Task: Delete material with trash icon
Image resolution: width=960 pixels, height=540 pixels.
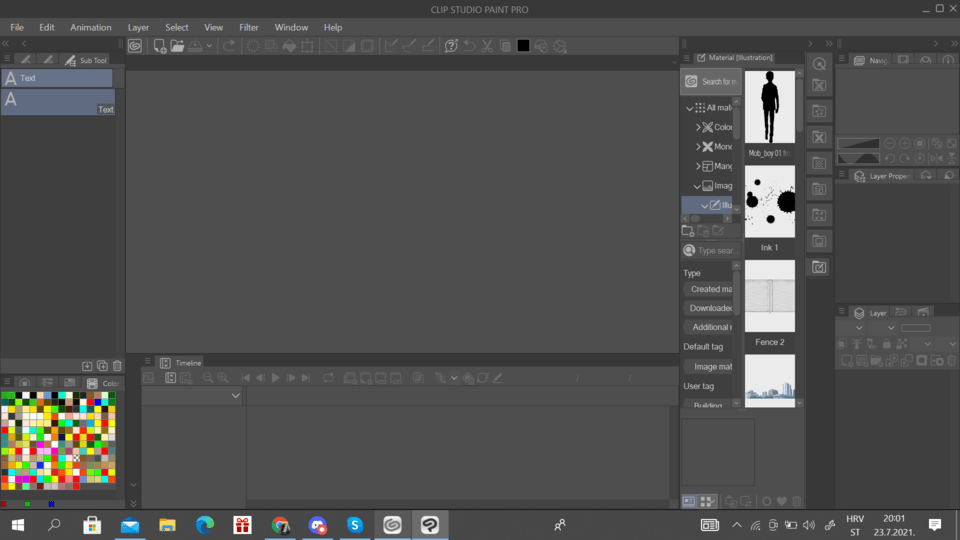Action: click(x=797, y=501)
